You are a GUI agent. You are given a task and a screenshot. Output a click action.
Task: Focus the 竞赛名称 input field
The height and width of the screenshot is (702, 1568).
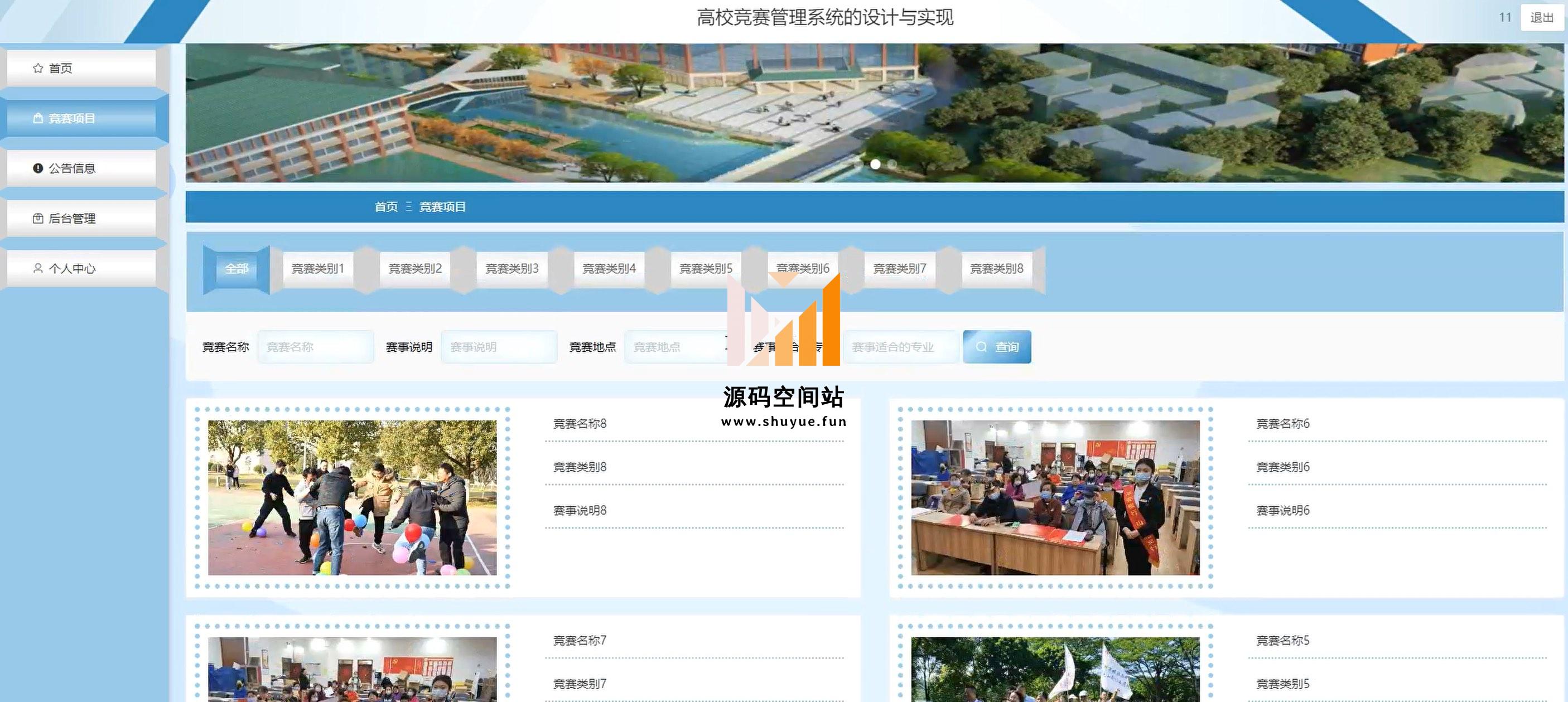point(316,347)
